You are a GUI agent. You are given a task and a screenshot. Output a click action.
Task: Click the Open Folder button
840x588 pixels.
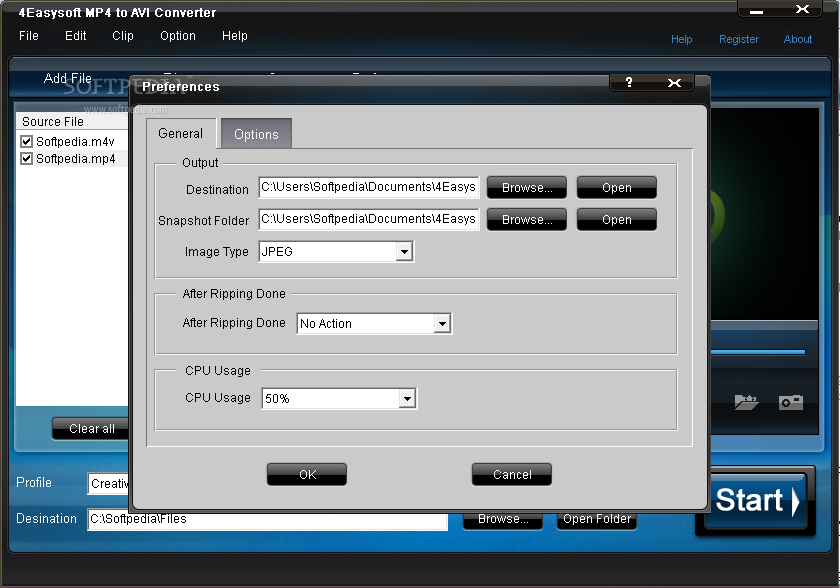point(597,519)
